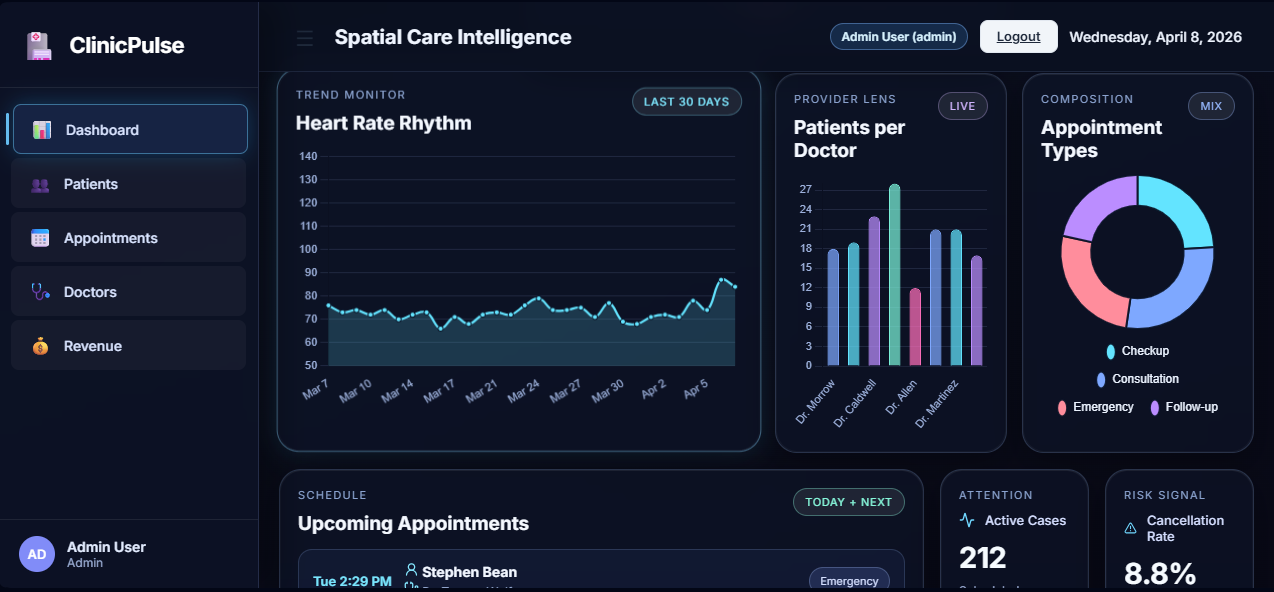This screenshot has height=592, width=1274.
Task: Click the AD admin avatar icon
Action: tap(36, 554)
